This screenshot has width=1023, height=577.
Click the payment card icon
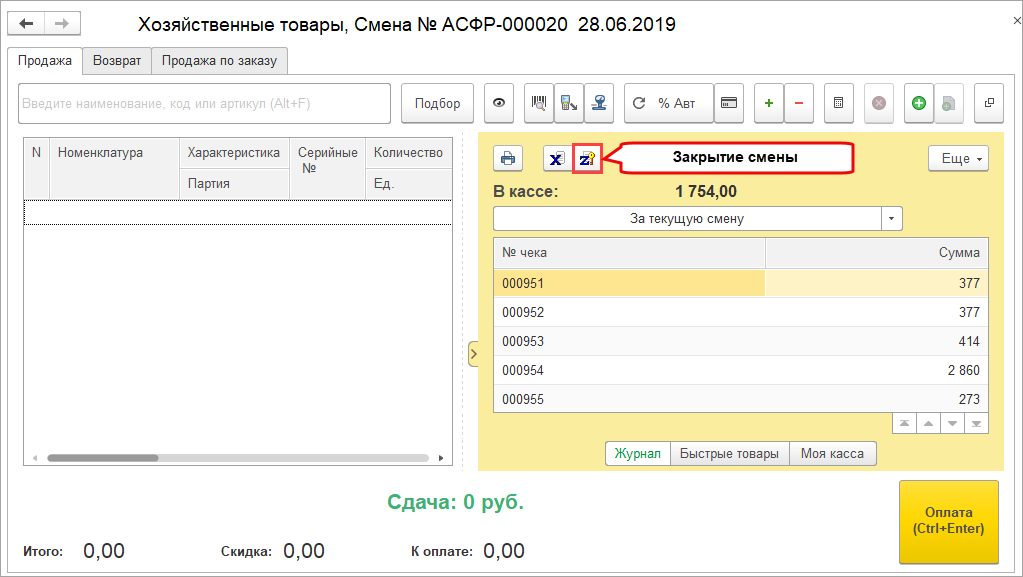click(729, 103)
